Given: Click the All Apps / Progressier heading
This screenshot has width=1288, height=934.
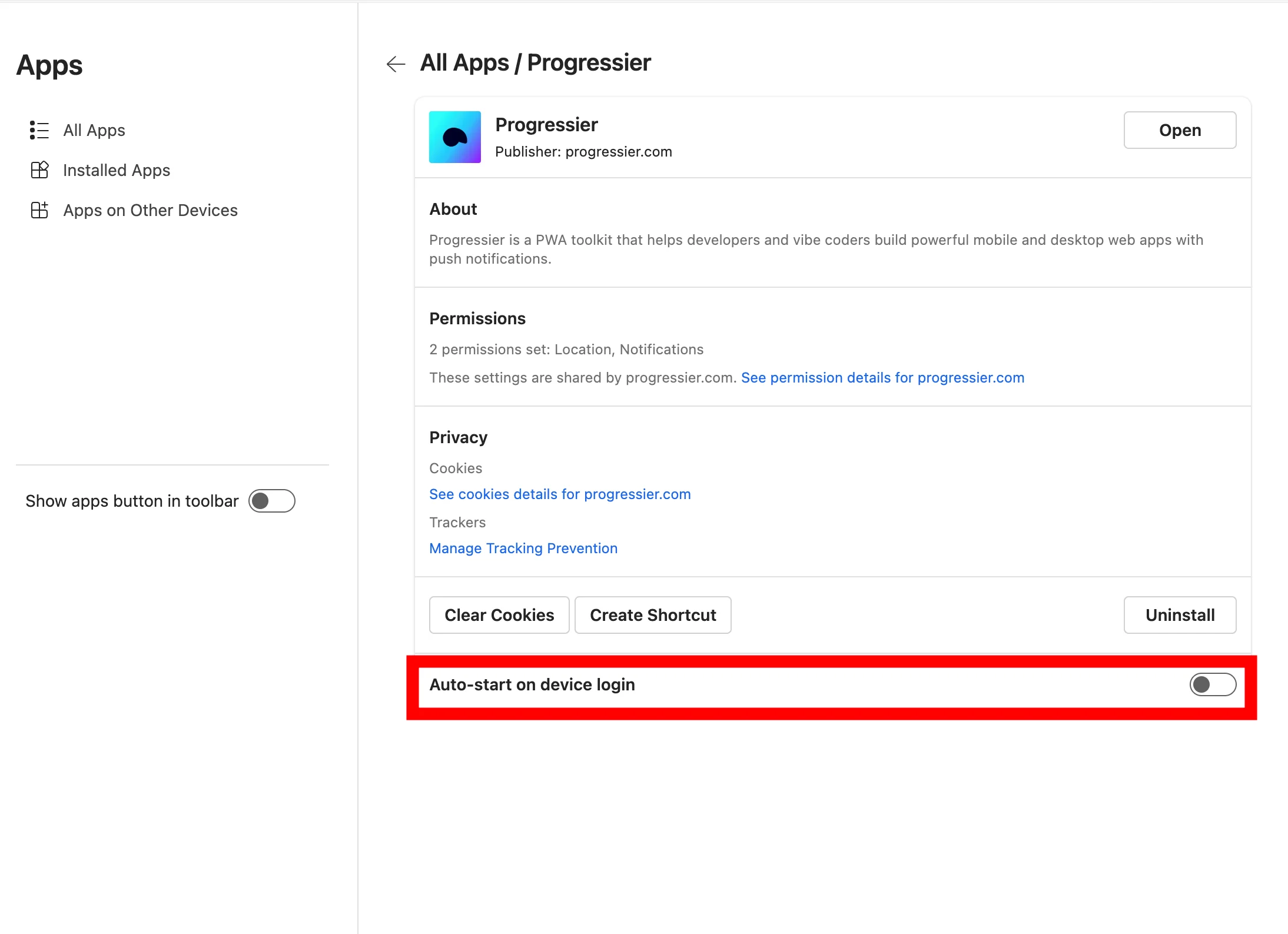Looking at the screenshot, I should [535, 62].
